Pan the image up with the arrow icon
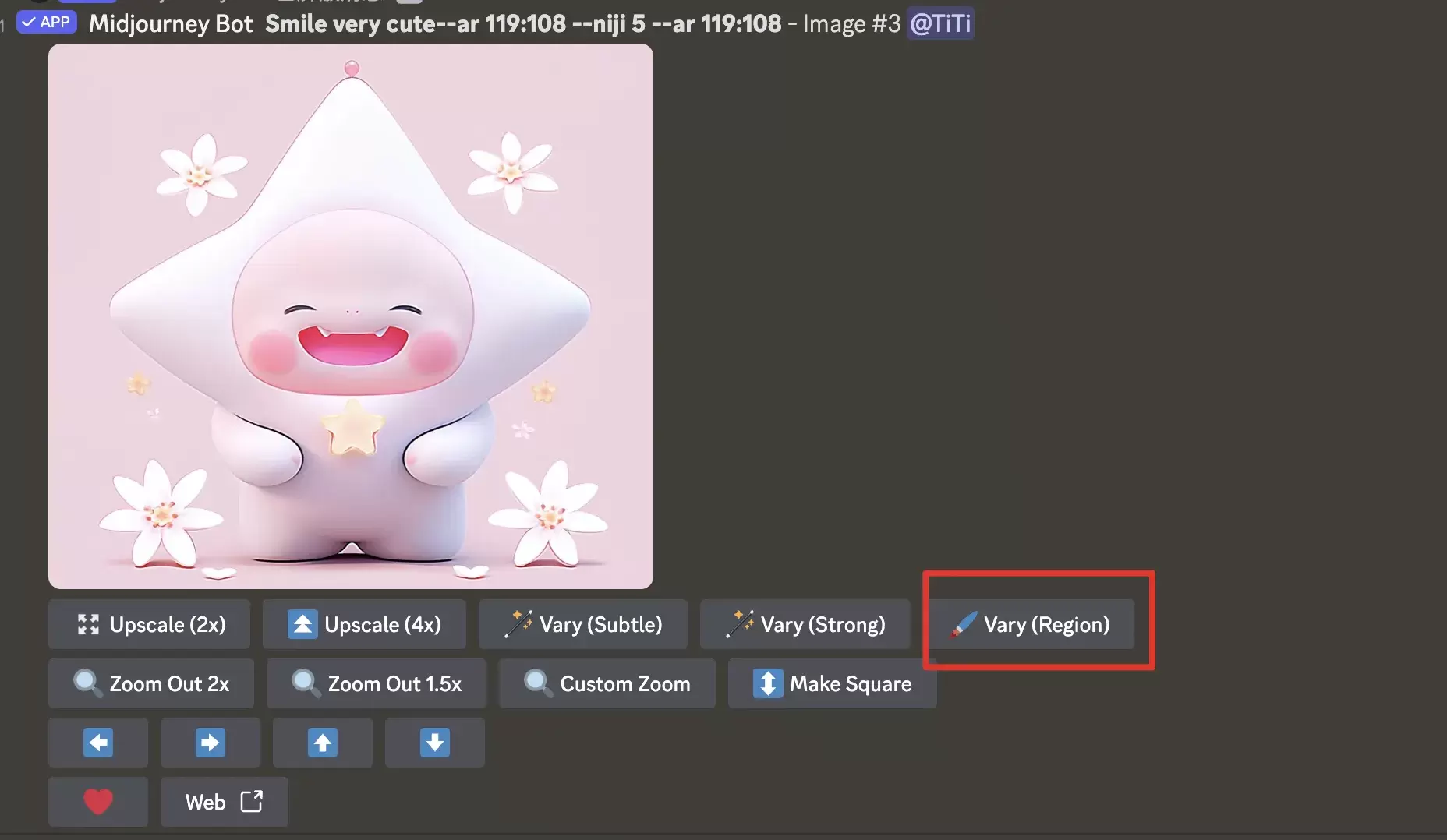 point(323,743)
